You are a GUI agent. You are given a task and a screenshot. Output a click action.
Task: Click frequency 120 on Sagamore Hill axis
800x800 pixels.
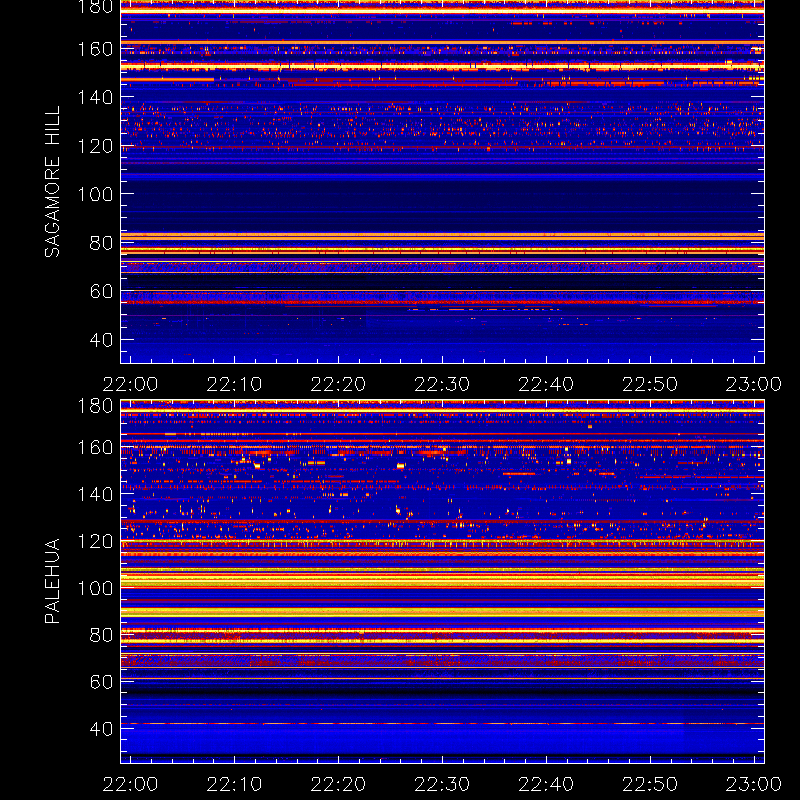point(95,146)
